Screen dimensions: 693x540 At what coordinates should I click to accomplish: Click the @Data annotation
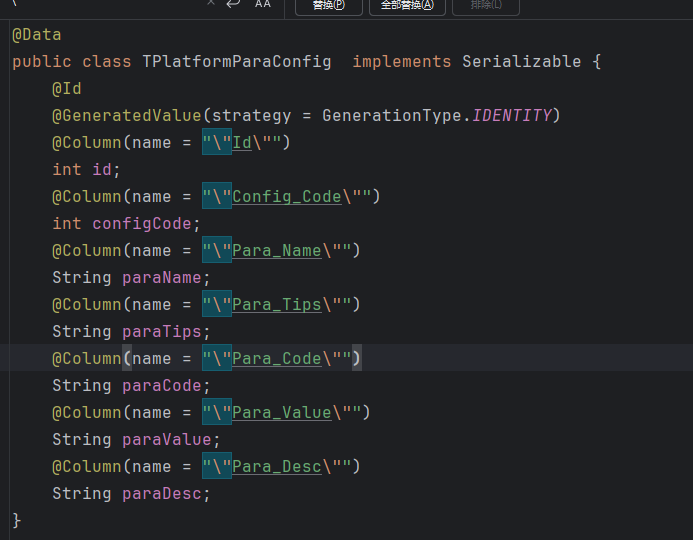point(37,35)
